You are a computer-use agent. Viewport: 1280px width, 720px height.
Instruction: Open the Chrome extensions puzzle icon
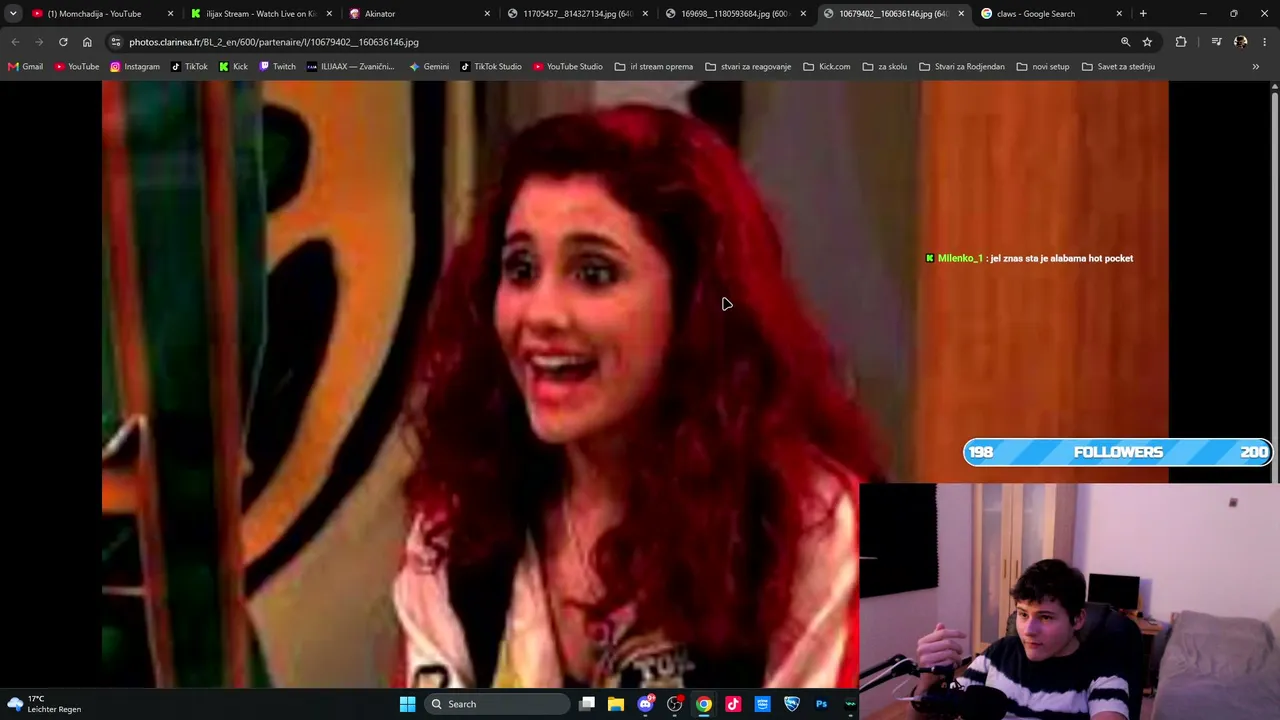[x=1181, y=42]
